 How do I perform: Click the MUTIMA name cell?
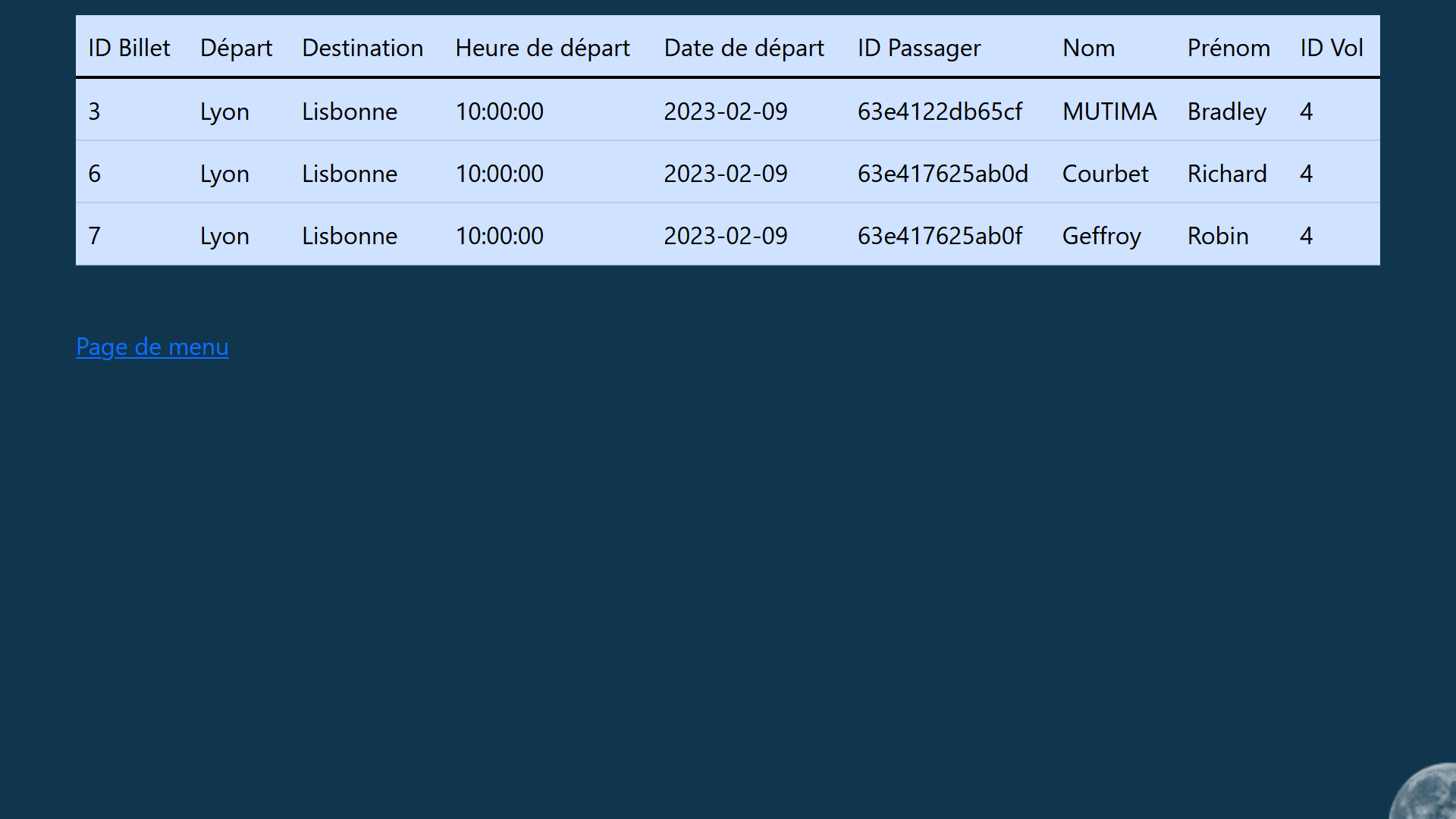[x=1109, y=111]
